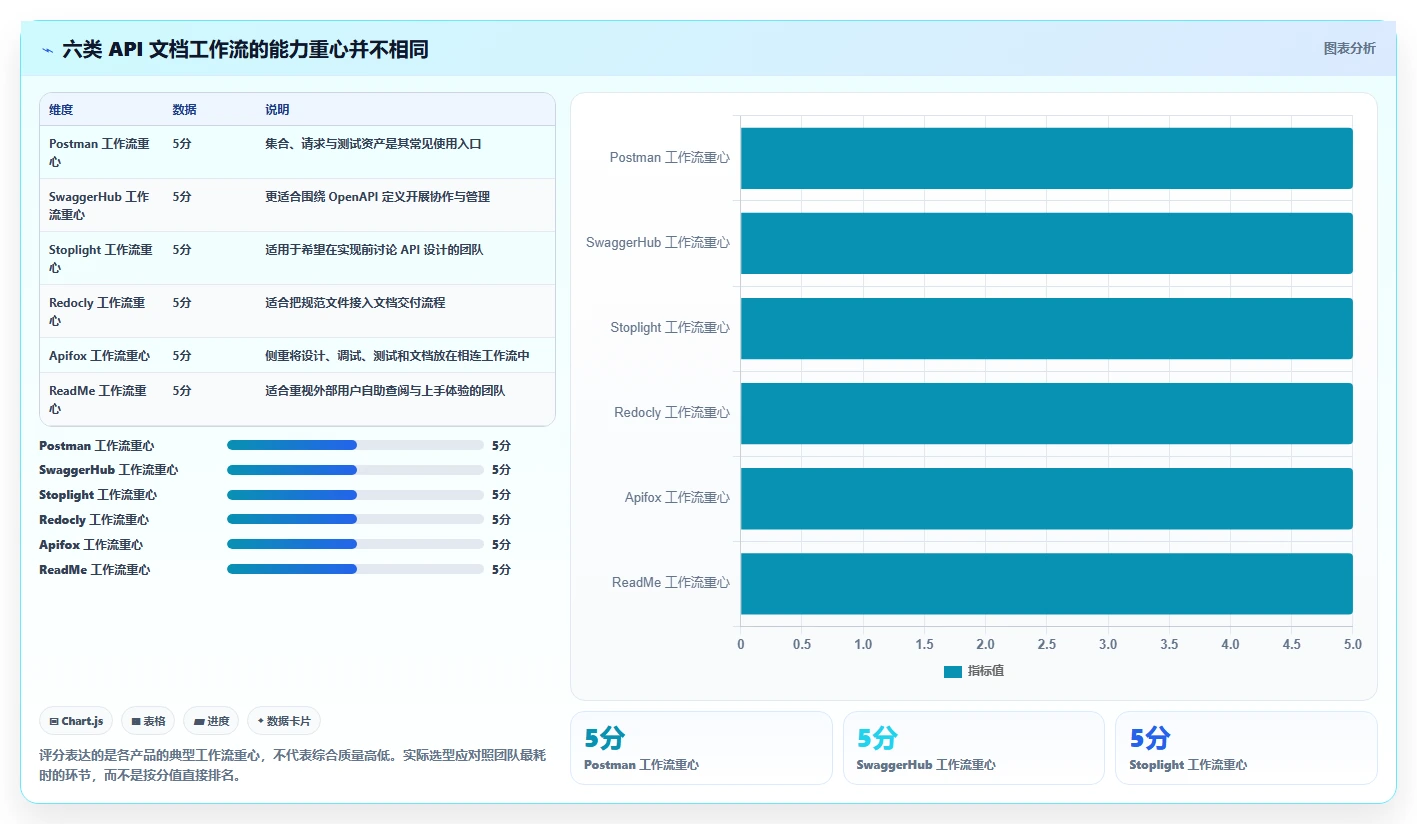Viewport: 1417px width, 824px height.
Task: Open the Postman 5分 data card
Action: point(701,748)
